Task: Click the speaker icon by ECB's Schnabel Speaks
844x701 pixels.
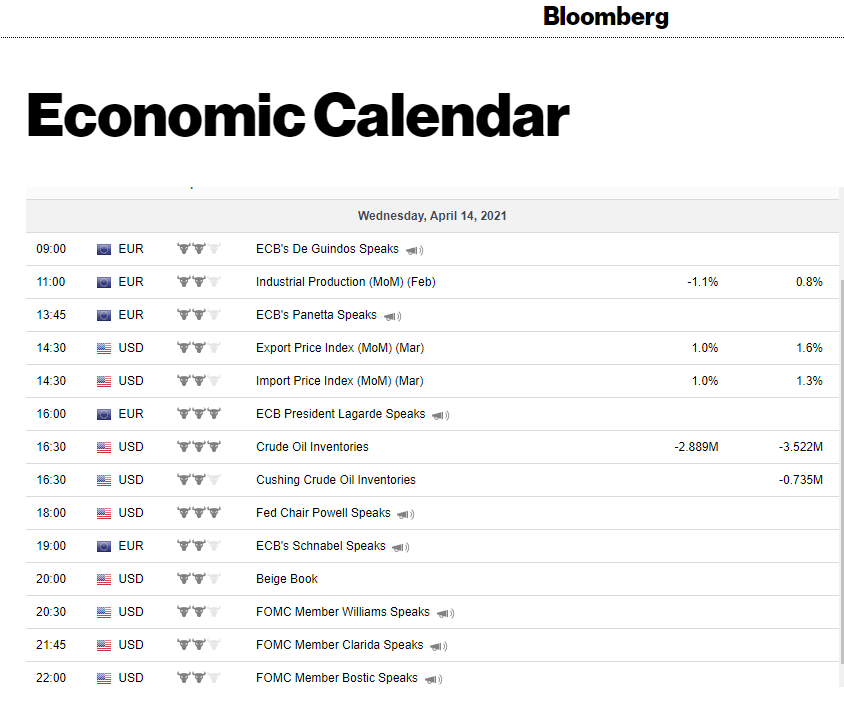Action: pyautogui.click(x=400, y=547)
